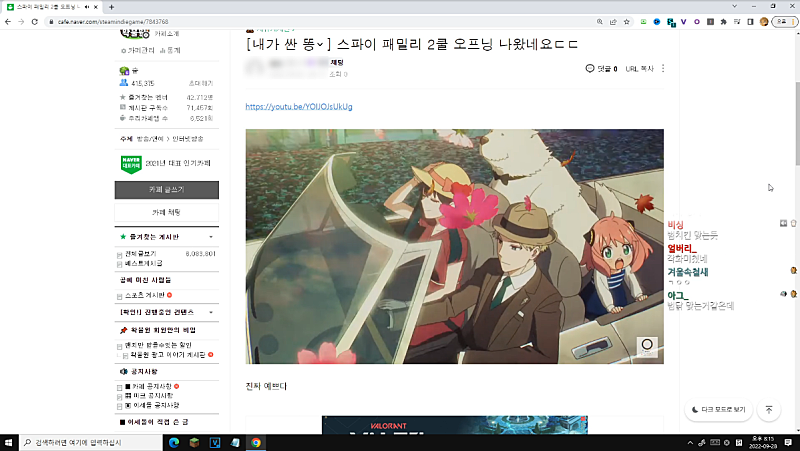Open the Chrome taskbar icon
This screenshot has width=800, height=451.
pyautogui.click(x=256, y=442)
